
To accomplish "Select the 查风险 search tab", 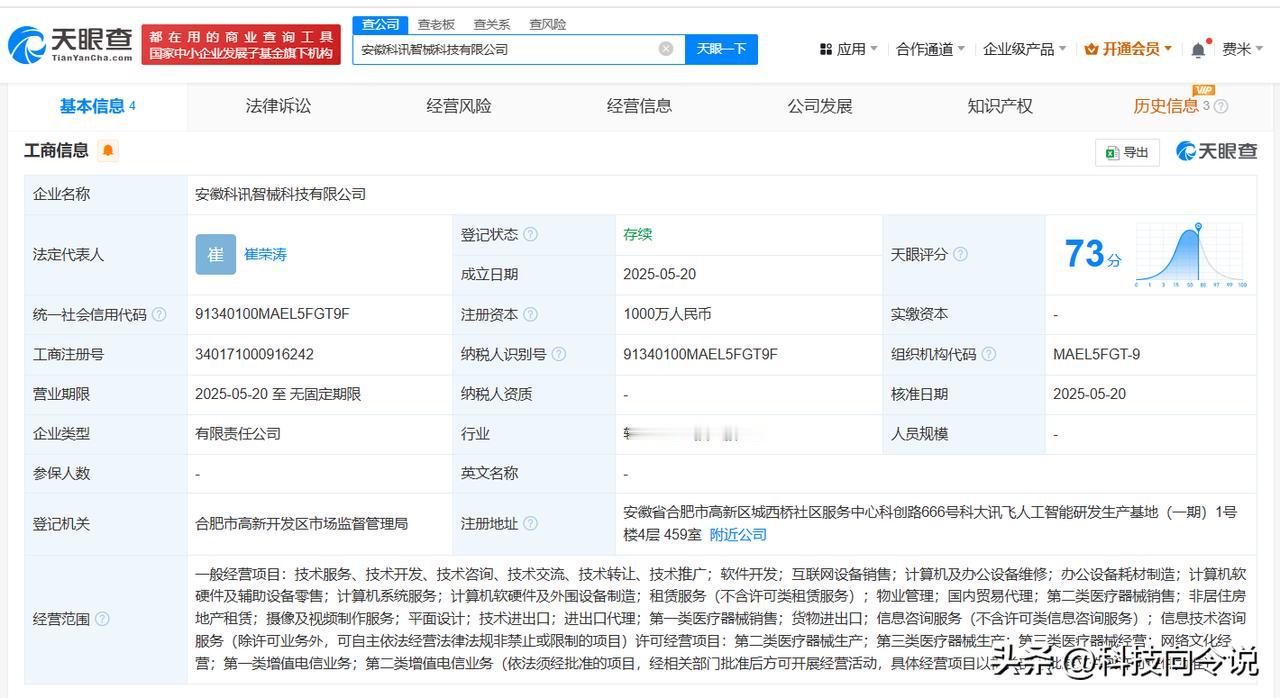I will tap(548, 24).
